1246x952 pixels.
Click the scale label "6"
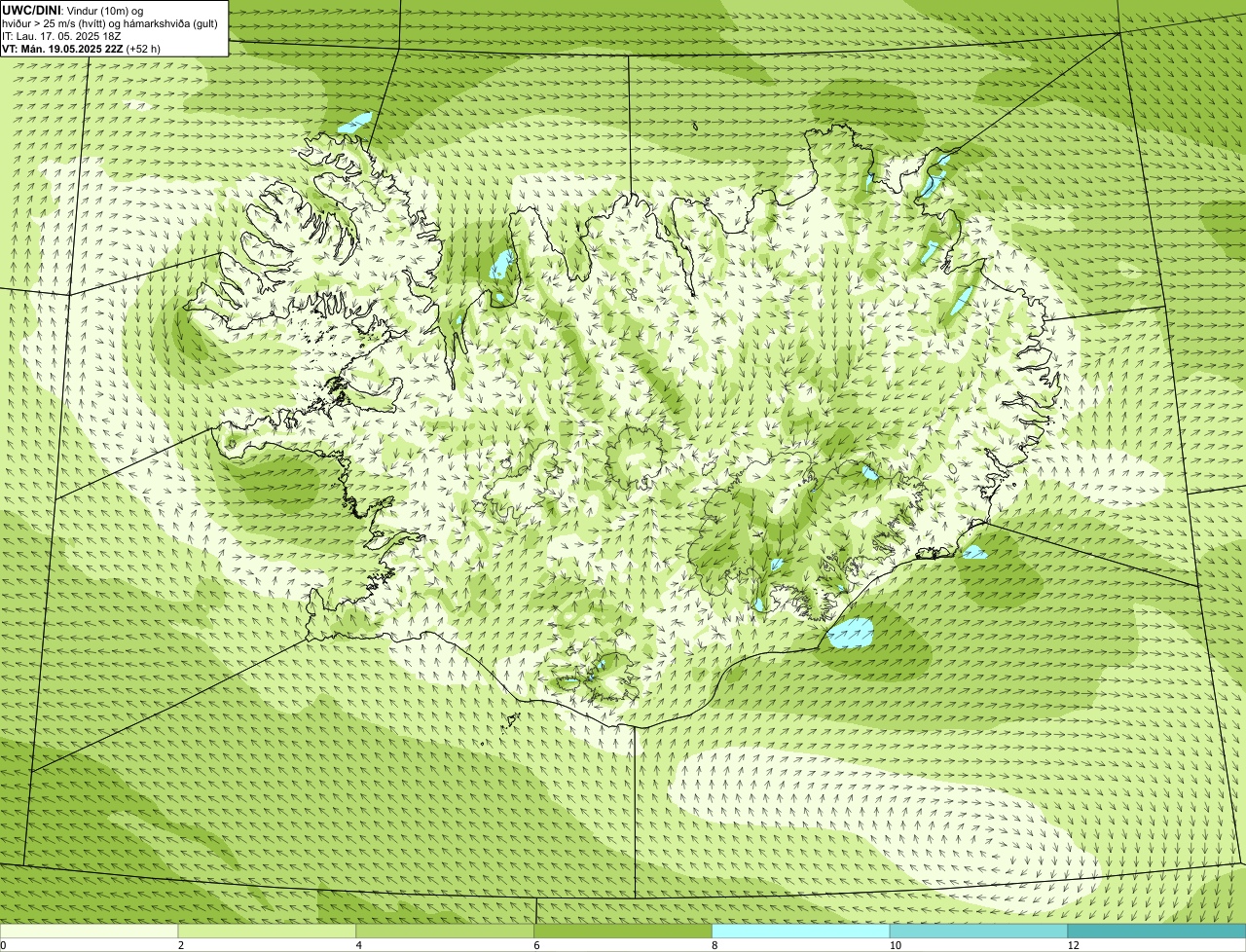click(x=536, y=945)
